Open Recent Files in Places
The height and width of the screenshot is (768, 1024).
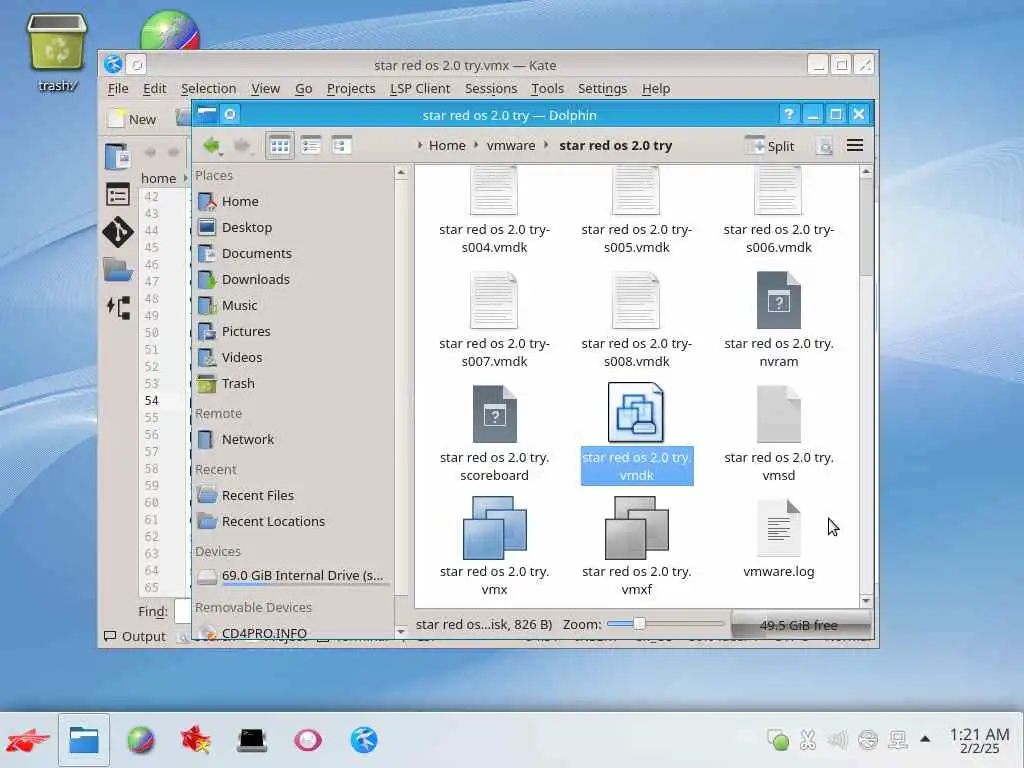pyautogui.click(x=294, y=496)
